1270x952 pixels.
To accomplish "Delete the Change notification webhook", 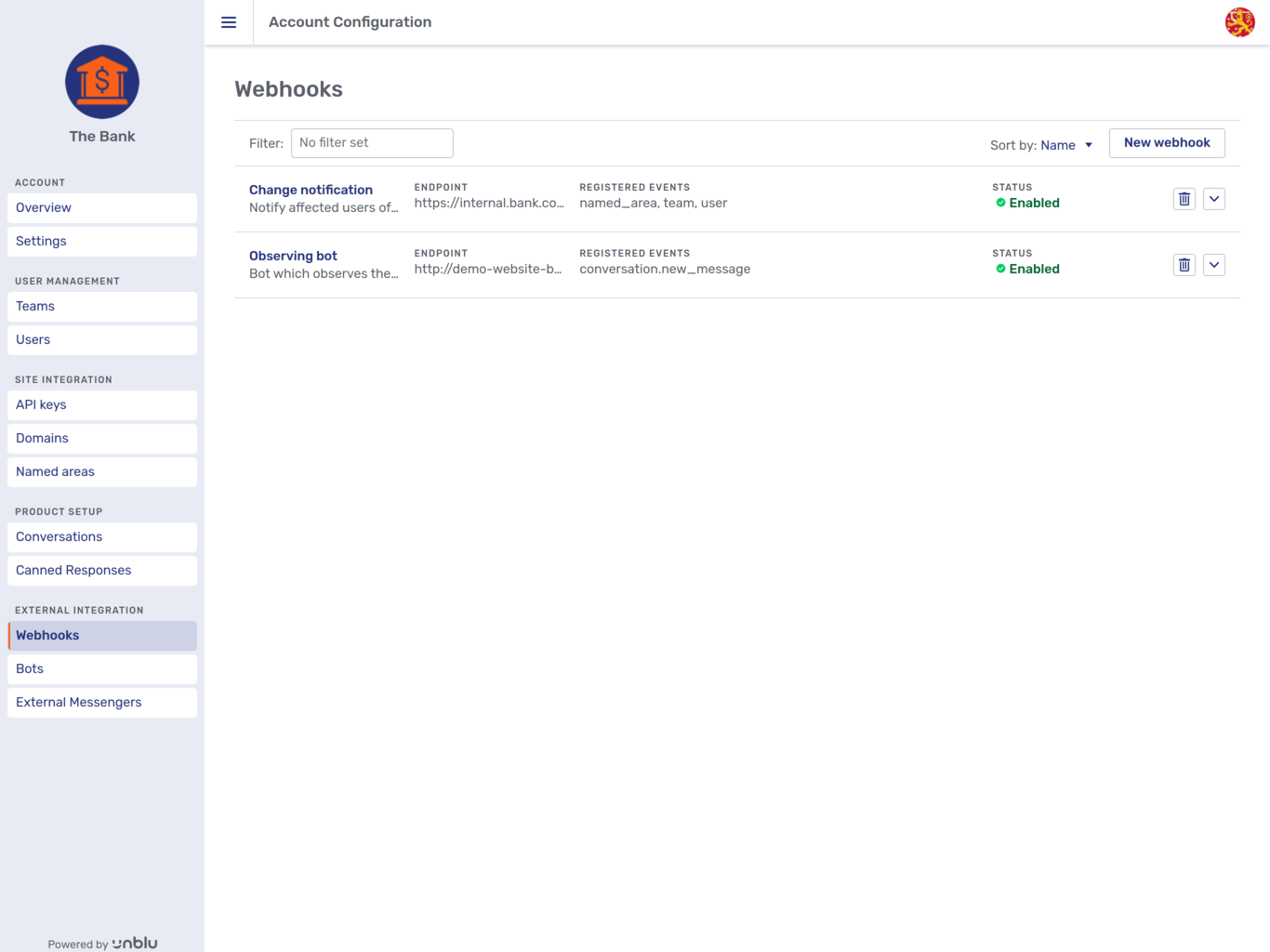I will 1184,198.
